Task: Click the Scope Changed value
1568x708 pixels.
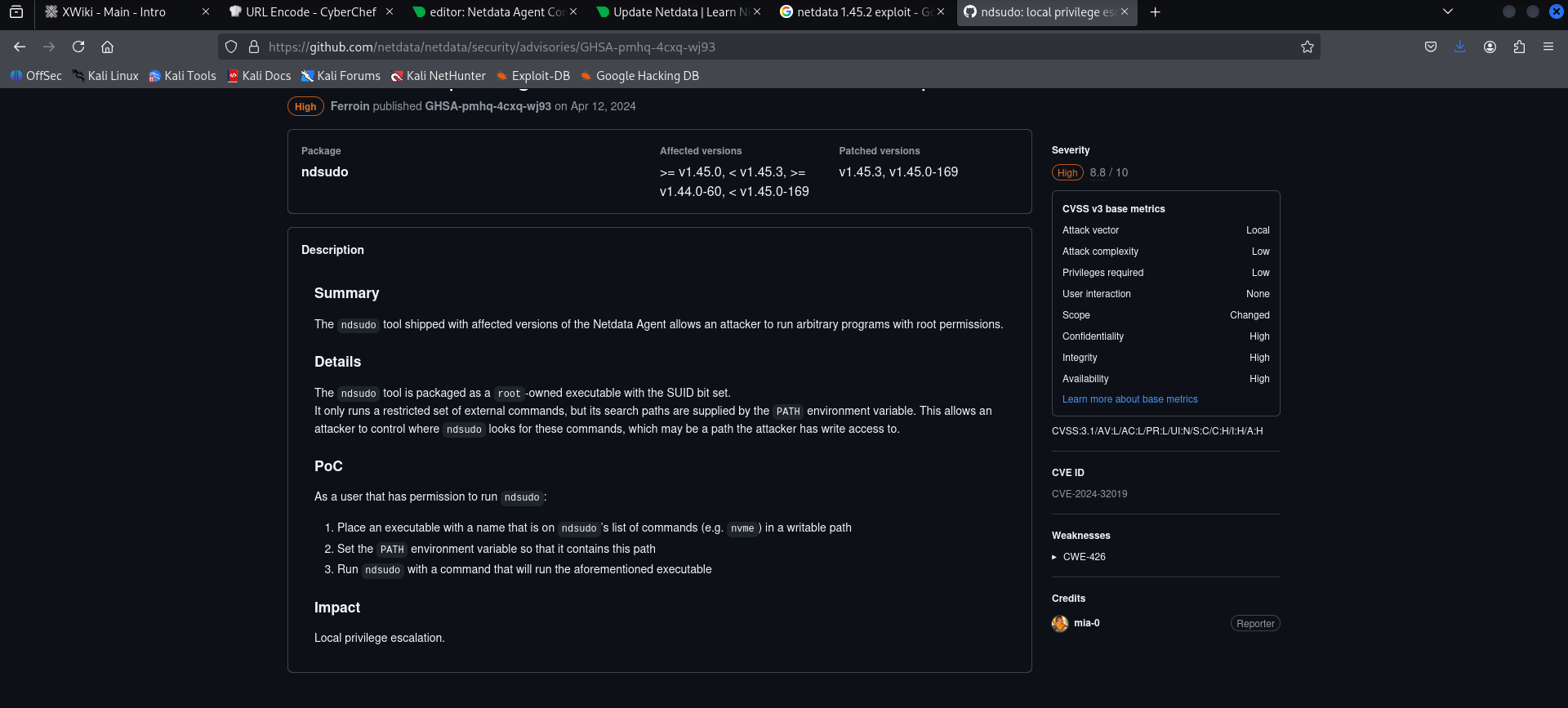Action: click(x=1249, y=315)
